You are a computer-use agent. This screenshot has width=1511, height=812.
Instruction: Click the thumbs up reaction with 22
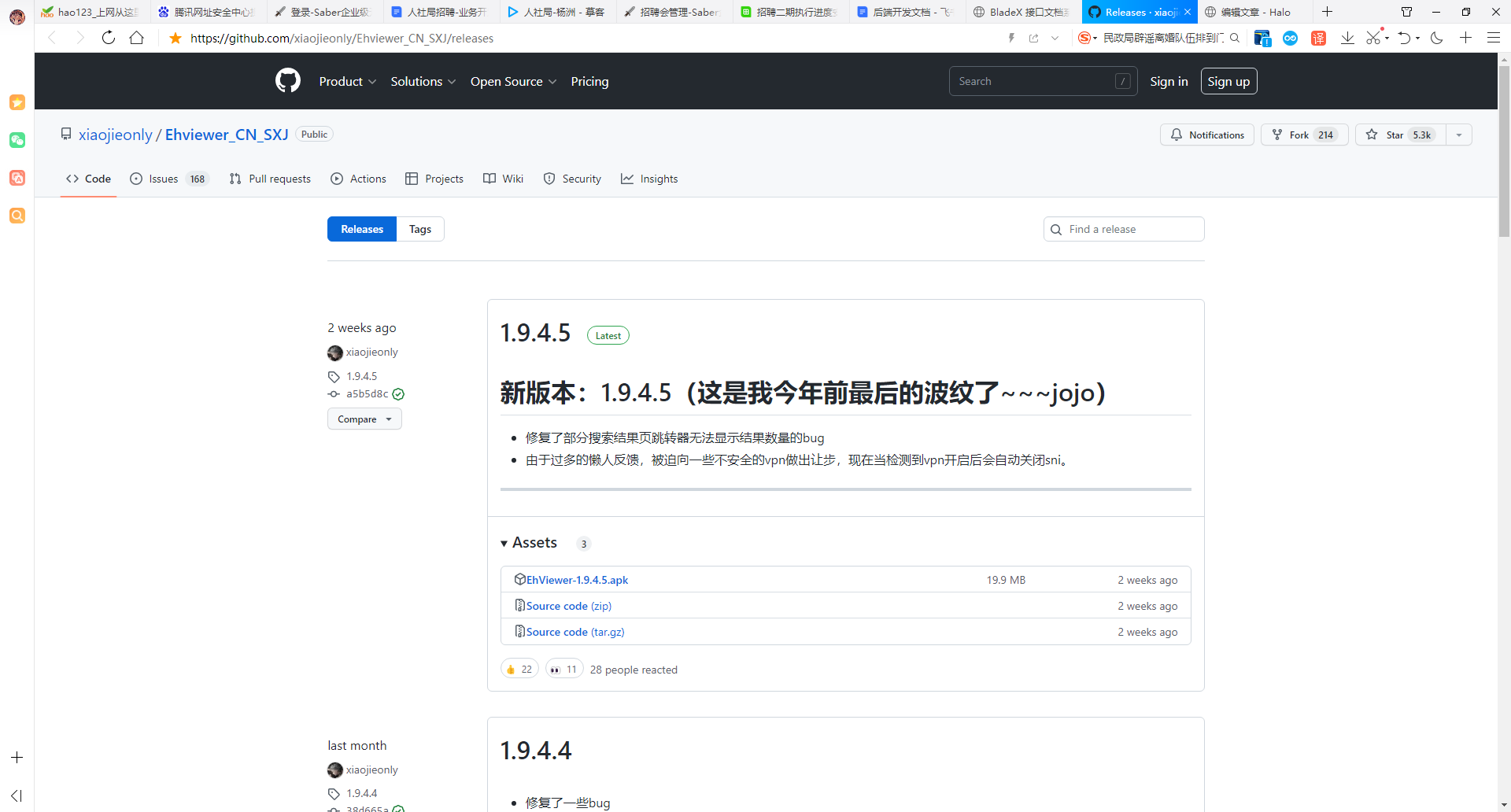[x=519, y=670]
